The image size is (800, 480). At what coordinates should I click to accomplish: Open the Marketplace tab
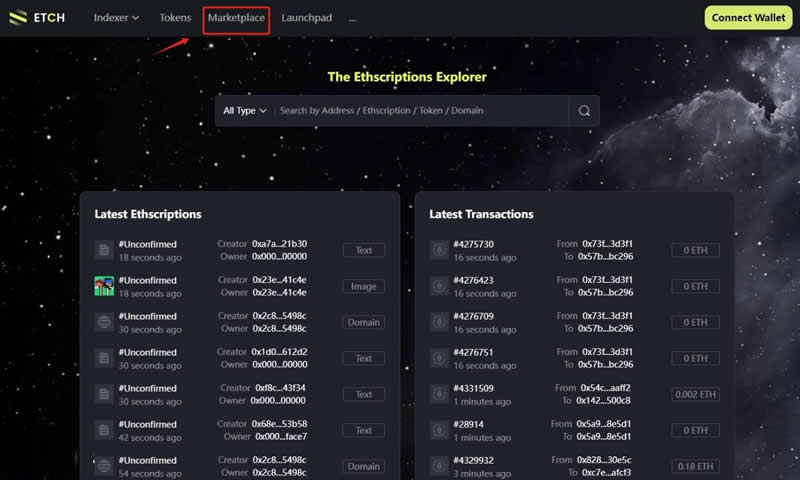(x=236, y=18)
